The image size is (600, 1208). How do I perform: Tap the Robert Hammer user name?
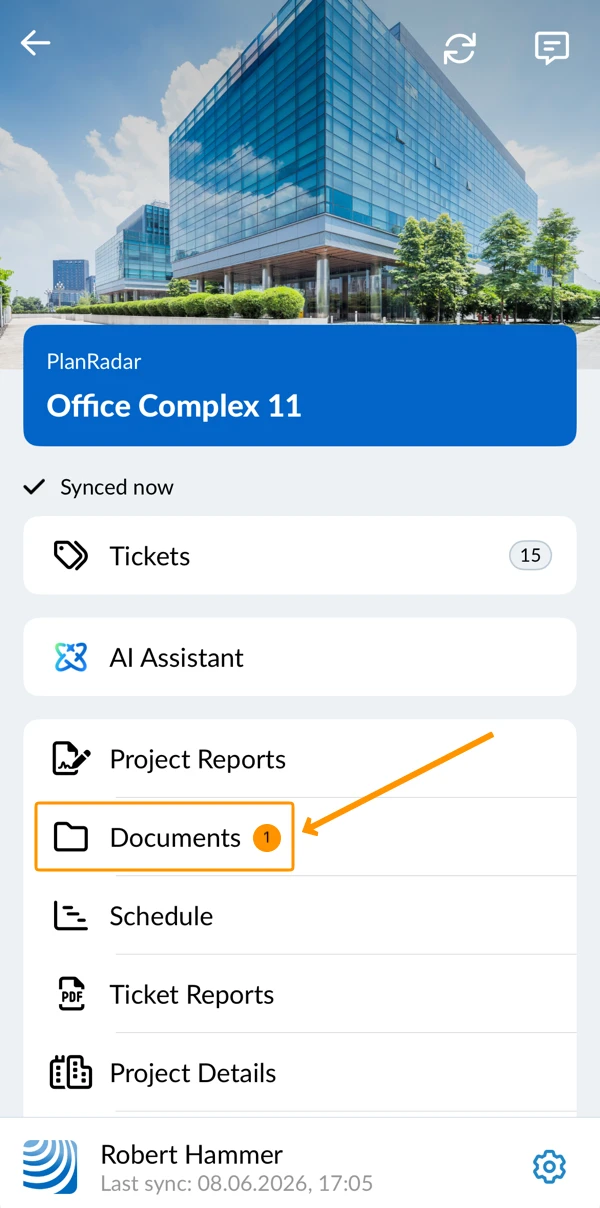(192, 1155)
